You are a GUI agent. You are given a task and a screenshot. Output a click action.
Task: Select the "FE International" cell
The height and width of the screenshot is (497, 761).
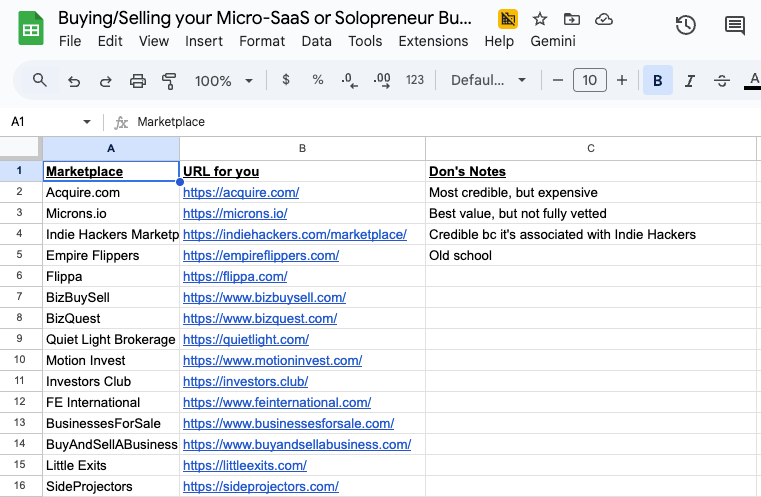tap(111, 402)
